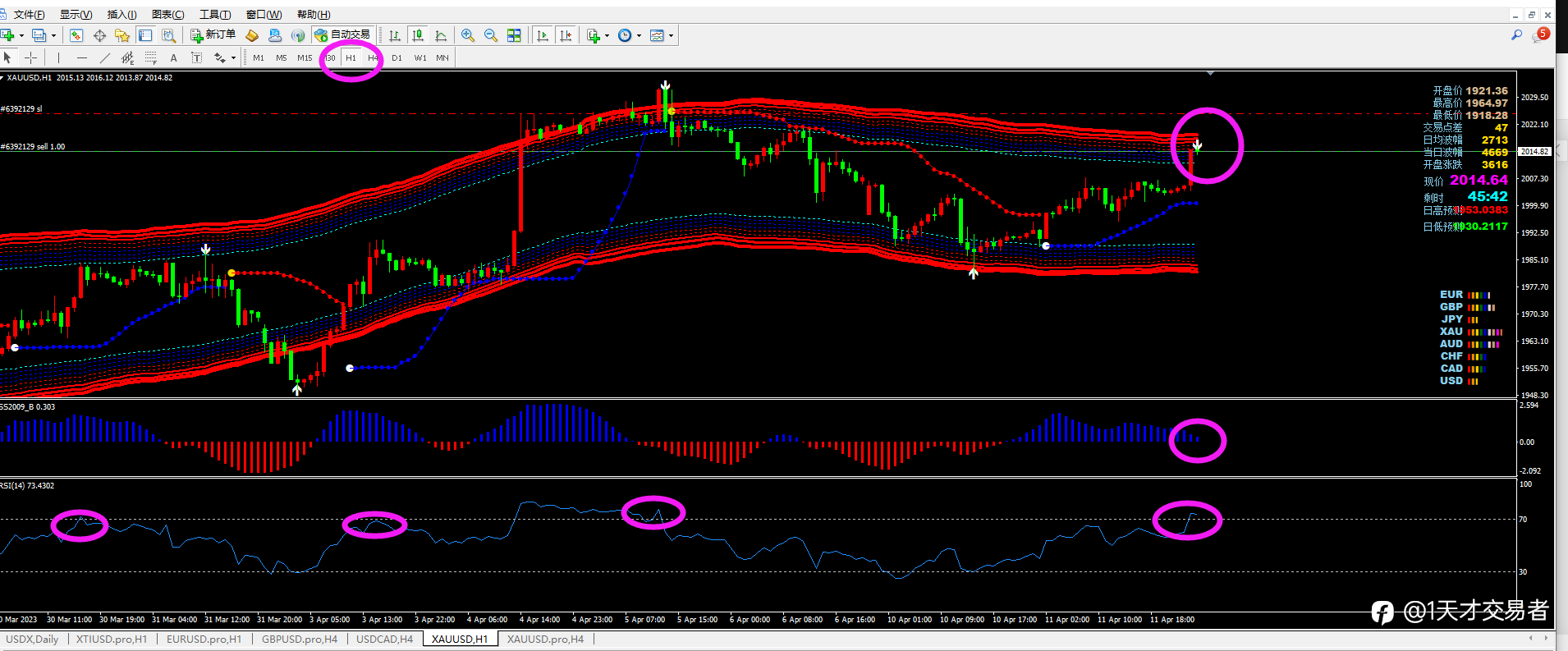This screenshot has width=1568, height=651.
Task: Open the 窗口(W) menu
Action: point(264,15)
